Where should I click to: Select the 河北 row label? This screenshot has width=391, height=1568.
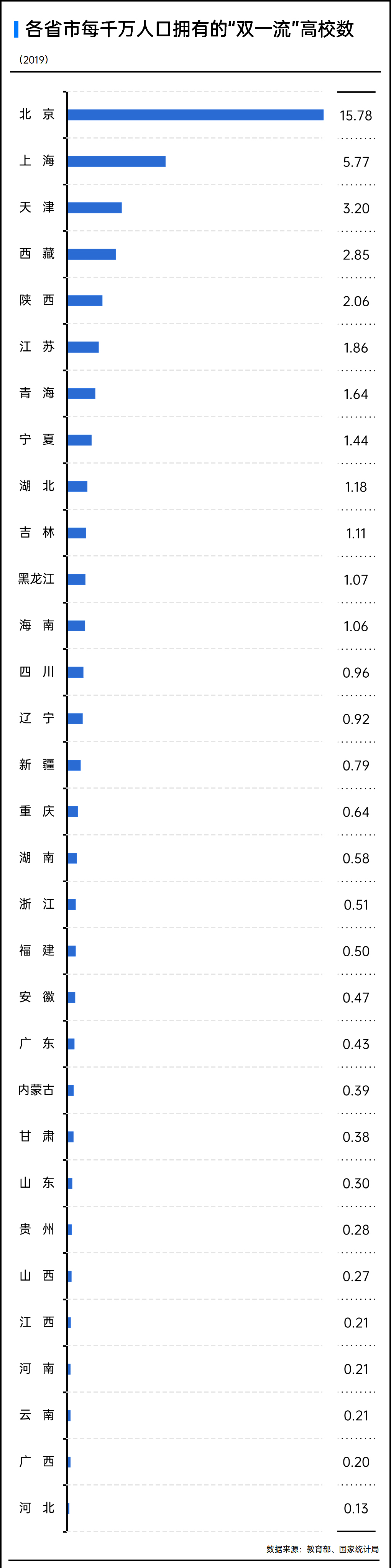point(37,1508)
